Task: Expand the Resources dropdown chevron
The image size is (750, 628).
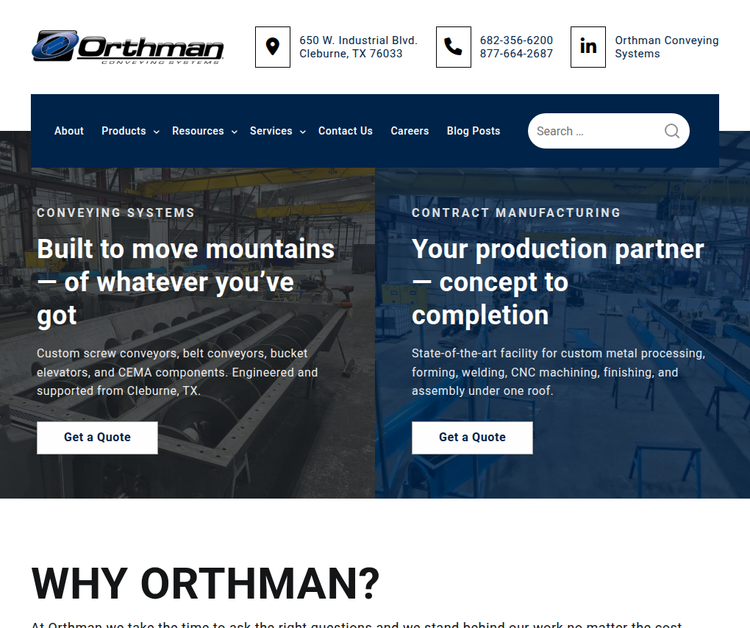Action: coord(234,132)
